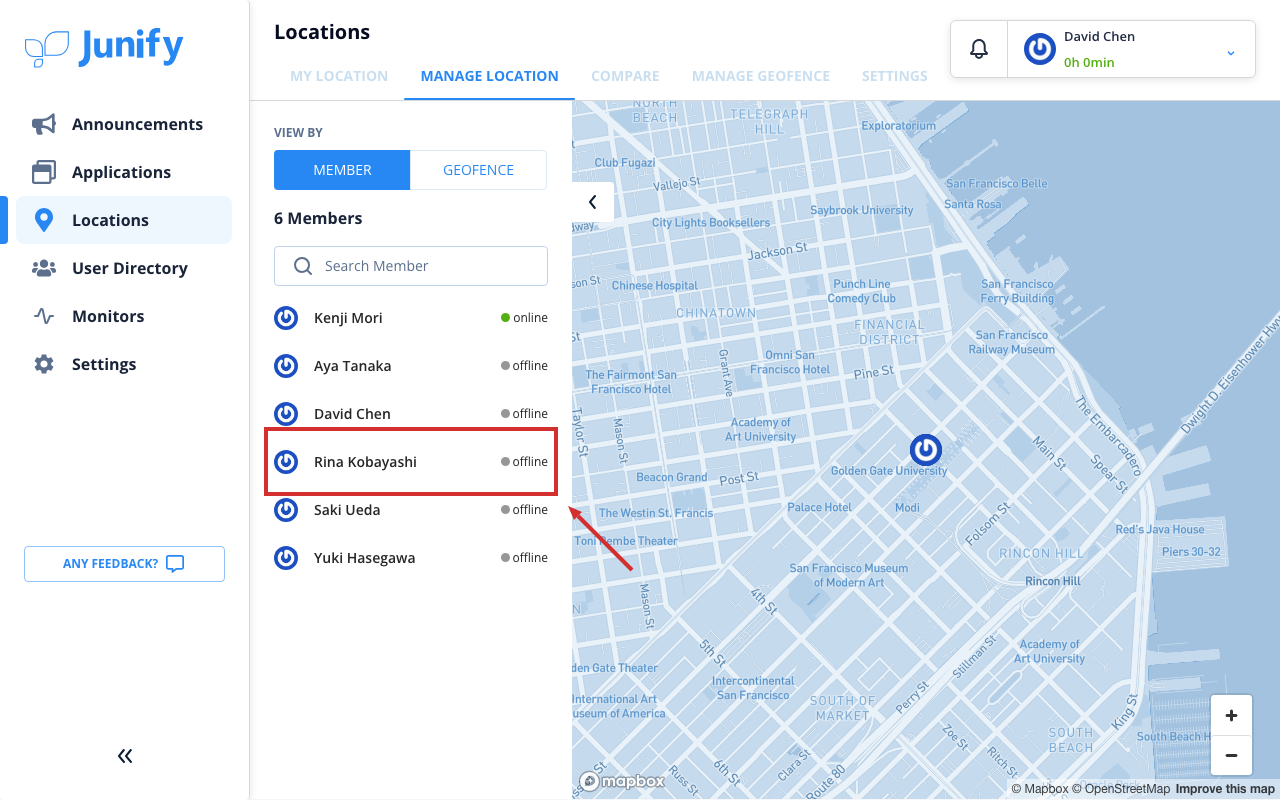Click the Search Member field

(x=411, y=266)
